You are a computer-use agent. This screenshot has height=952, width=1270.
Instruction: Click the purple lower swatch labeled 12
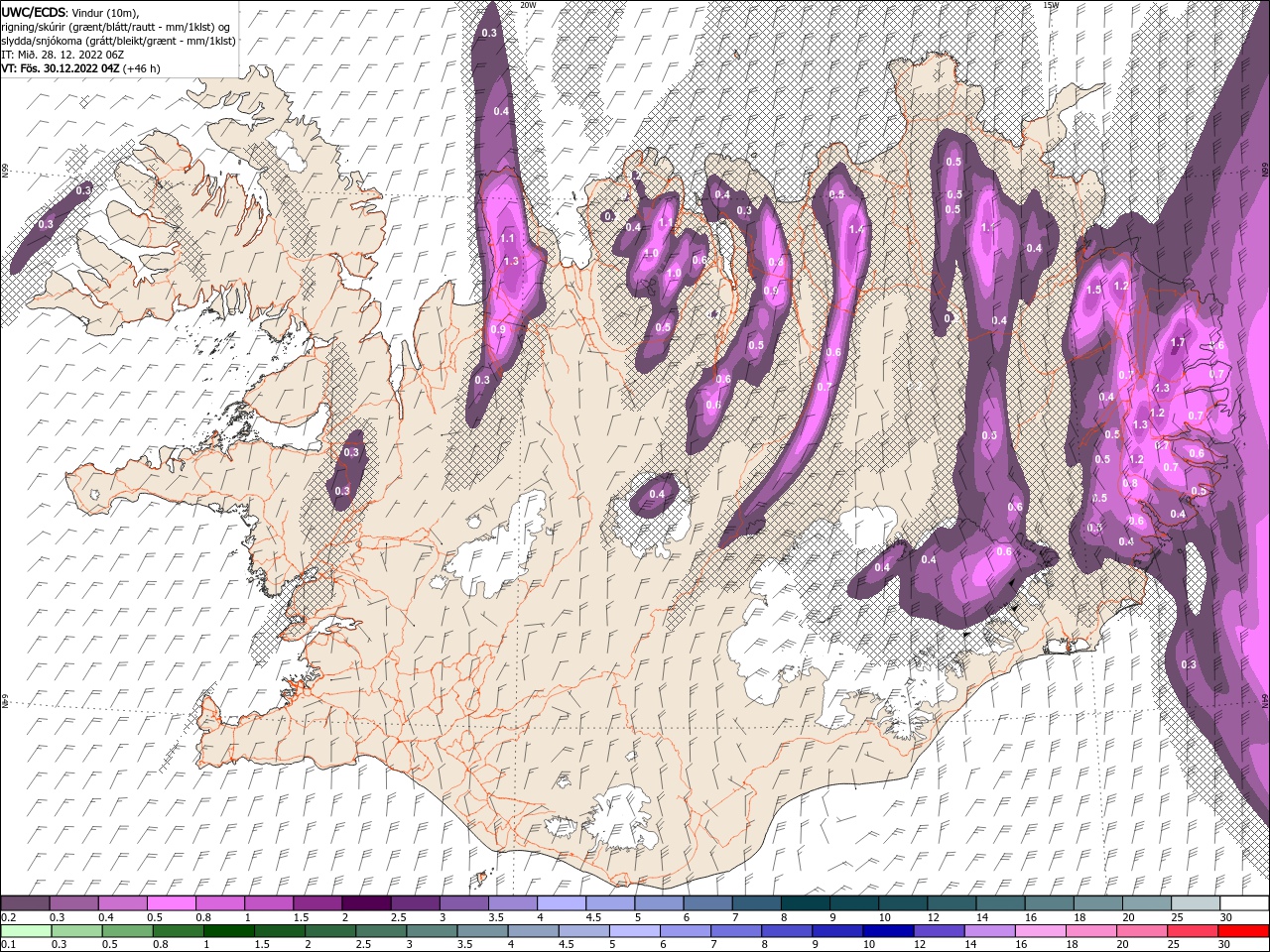pos(938,930)
